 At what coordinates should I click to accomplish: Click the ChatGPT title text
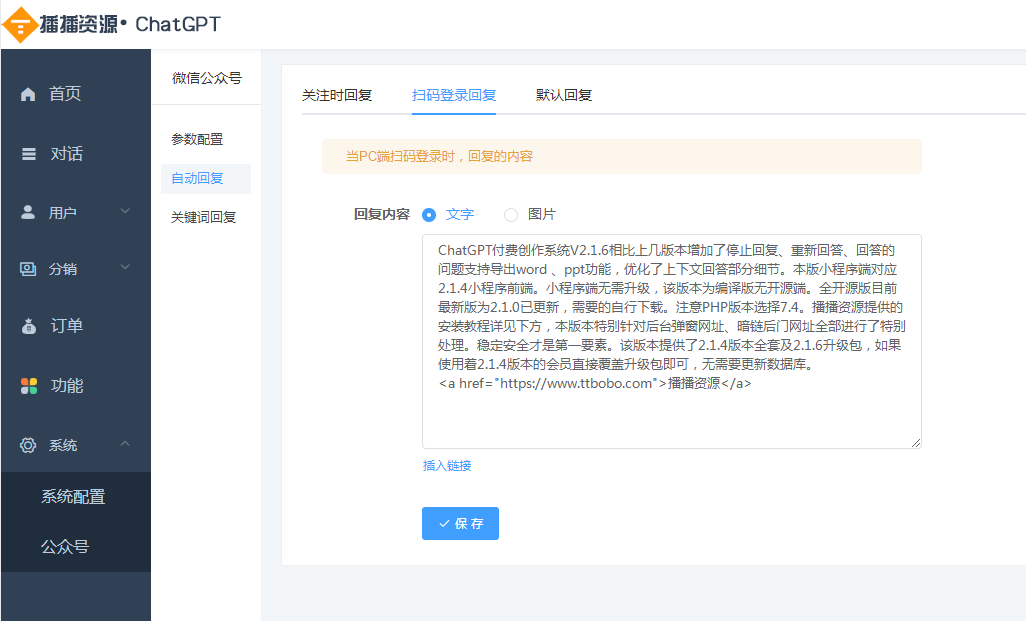178,24
